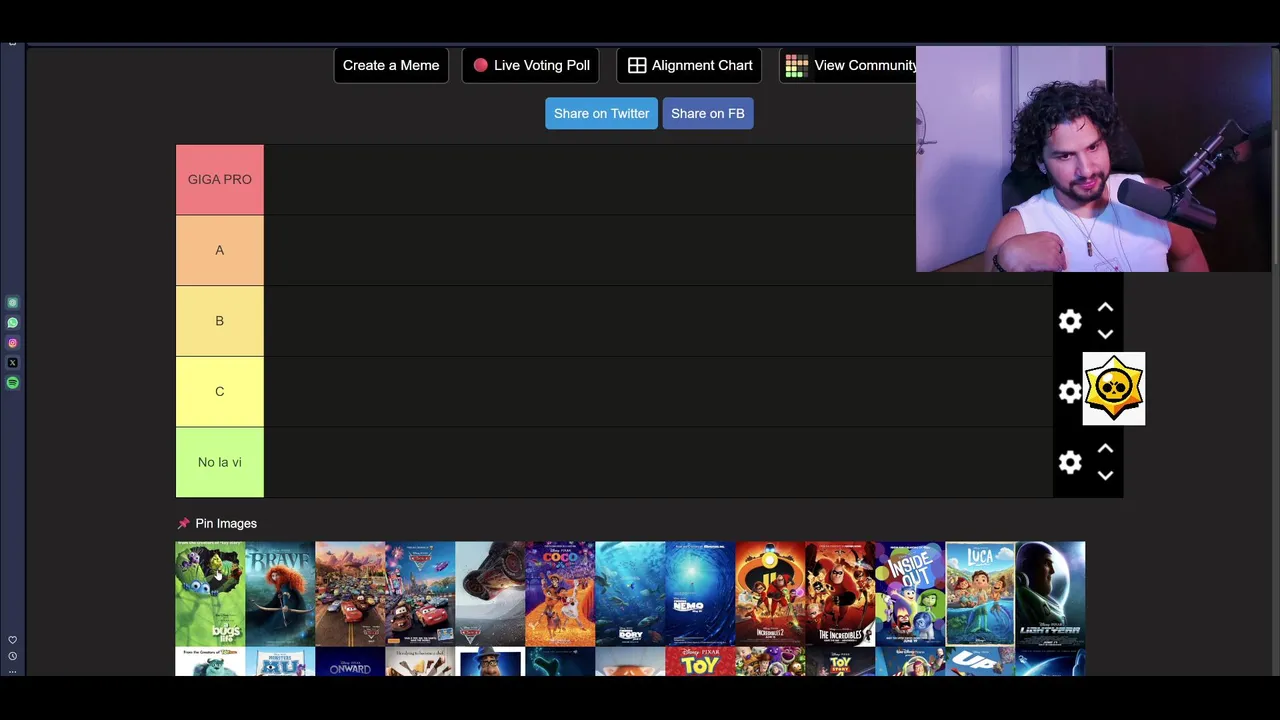Select the green No la vi label
This screenshot has width=1280, height=720.
tap(220, 462)
